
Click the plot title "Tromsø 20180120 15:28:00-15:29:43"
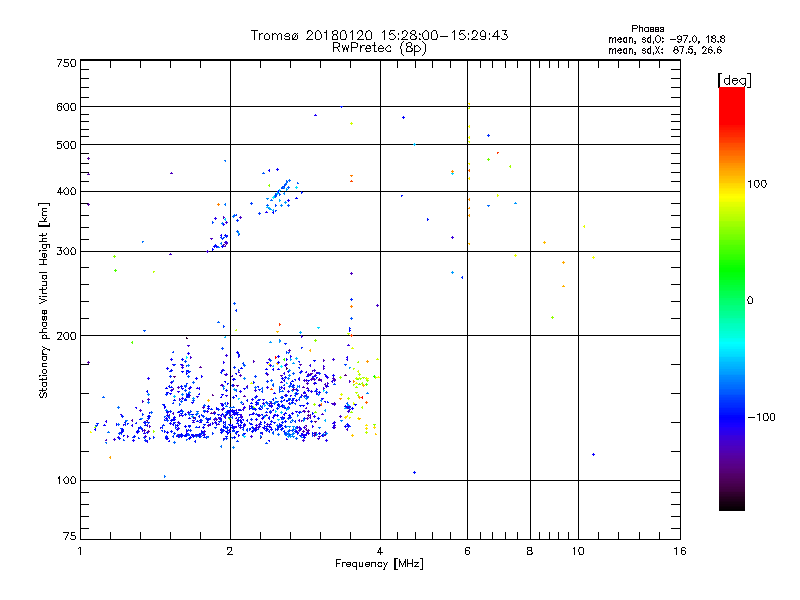click(x=379, y=35)
